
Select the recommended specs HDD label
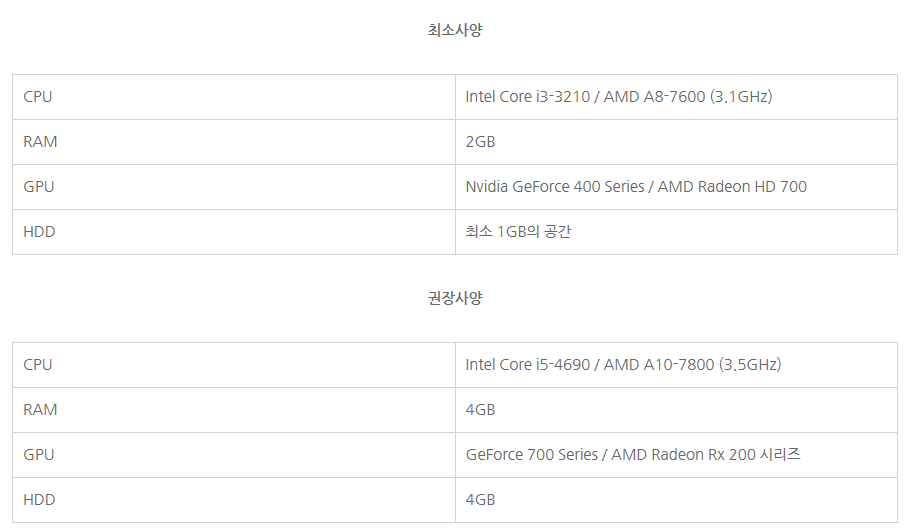coord(39,500)
